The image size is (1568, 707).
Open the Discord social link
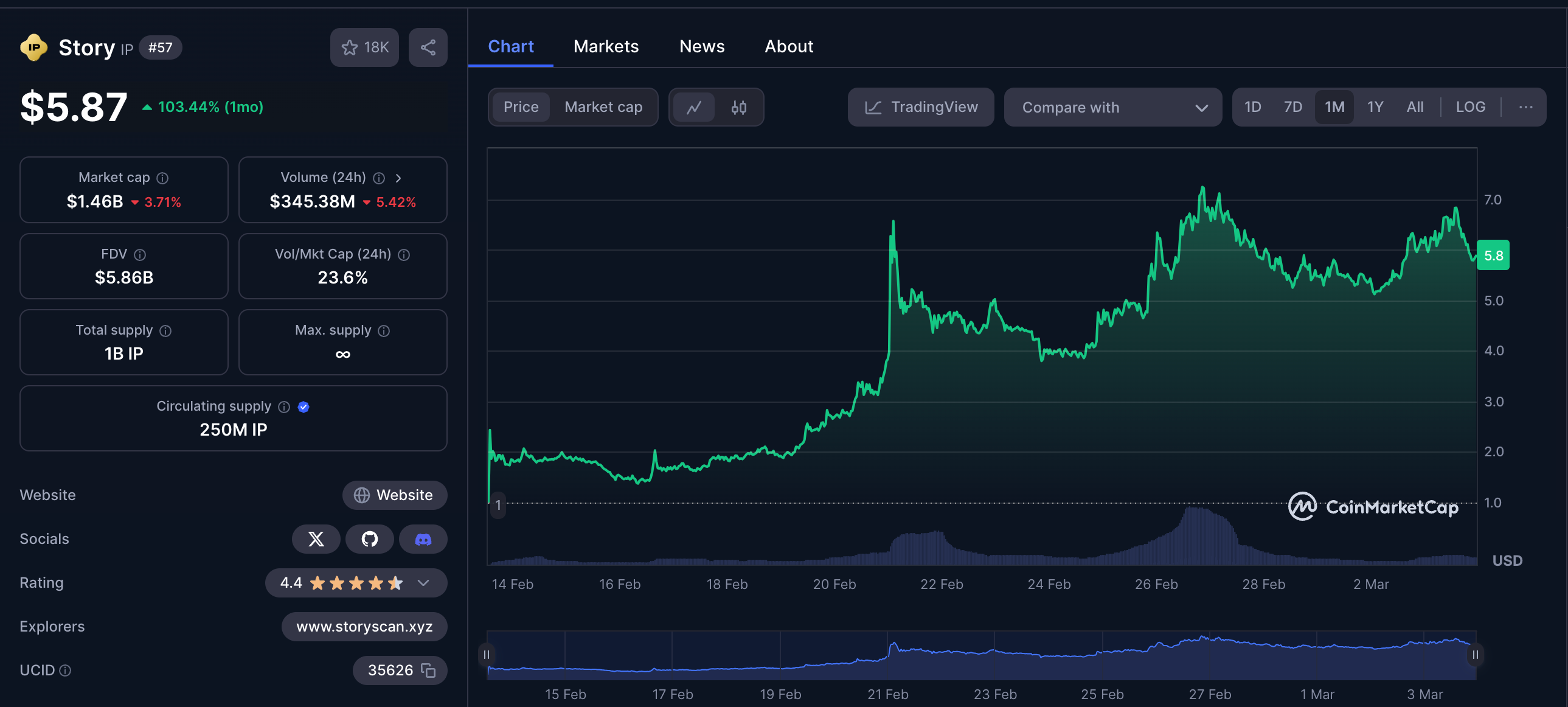click(423, 539)
